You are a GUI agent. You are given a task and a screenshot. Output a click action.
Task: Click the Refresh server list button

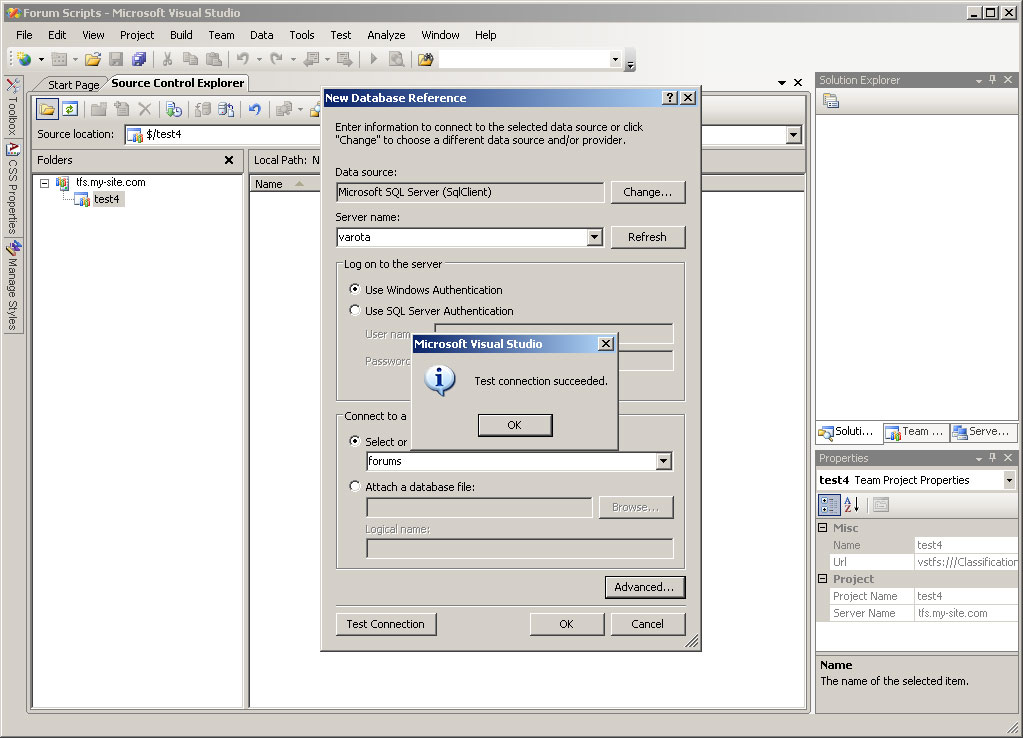click(x=648, y=238)
